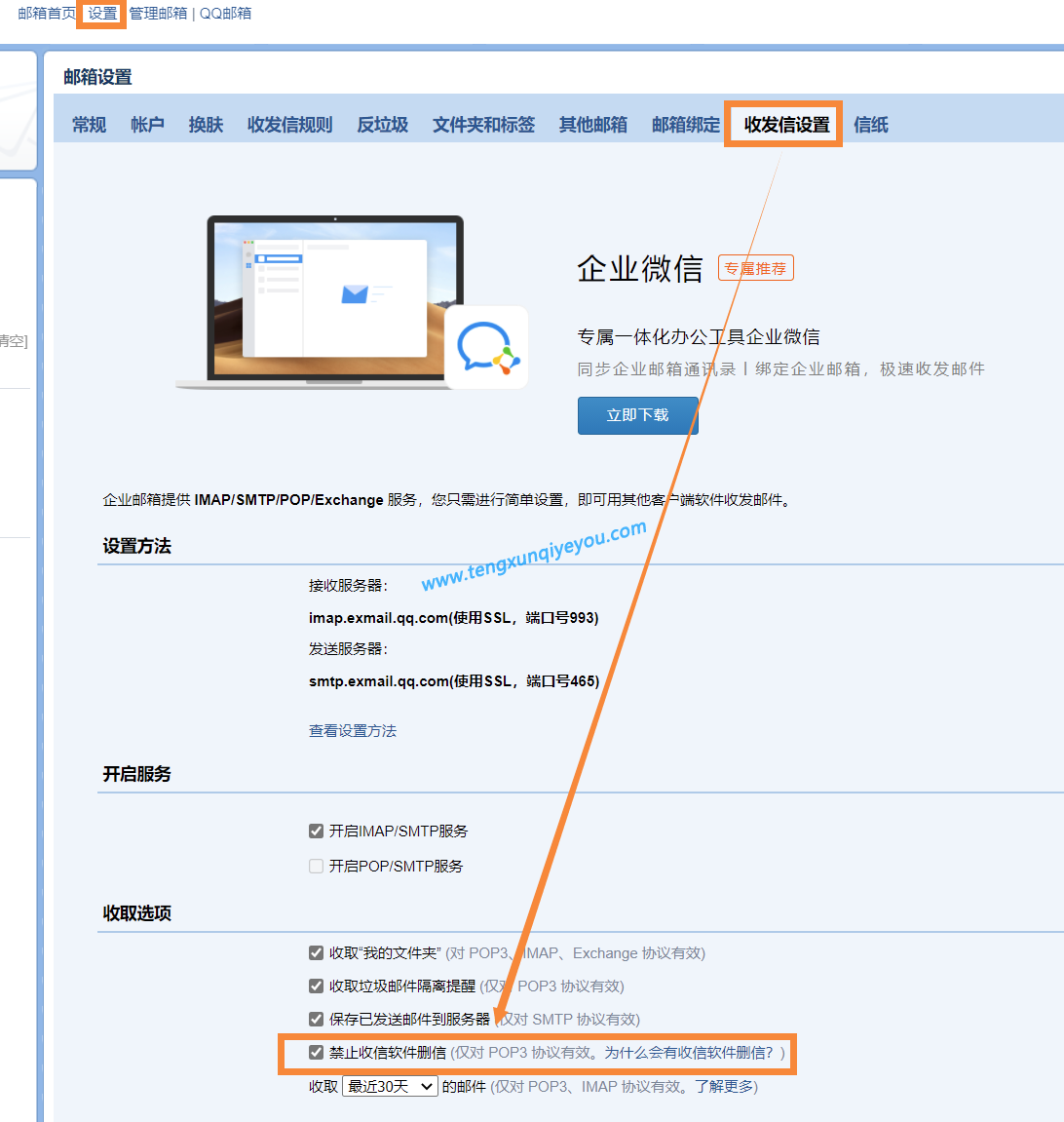Click smtp.exmail.qq.com server text
Image resolution: width=1064 pixels, height=1122 pixels.
click(x=454, y=681)
